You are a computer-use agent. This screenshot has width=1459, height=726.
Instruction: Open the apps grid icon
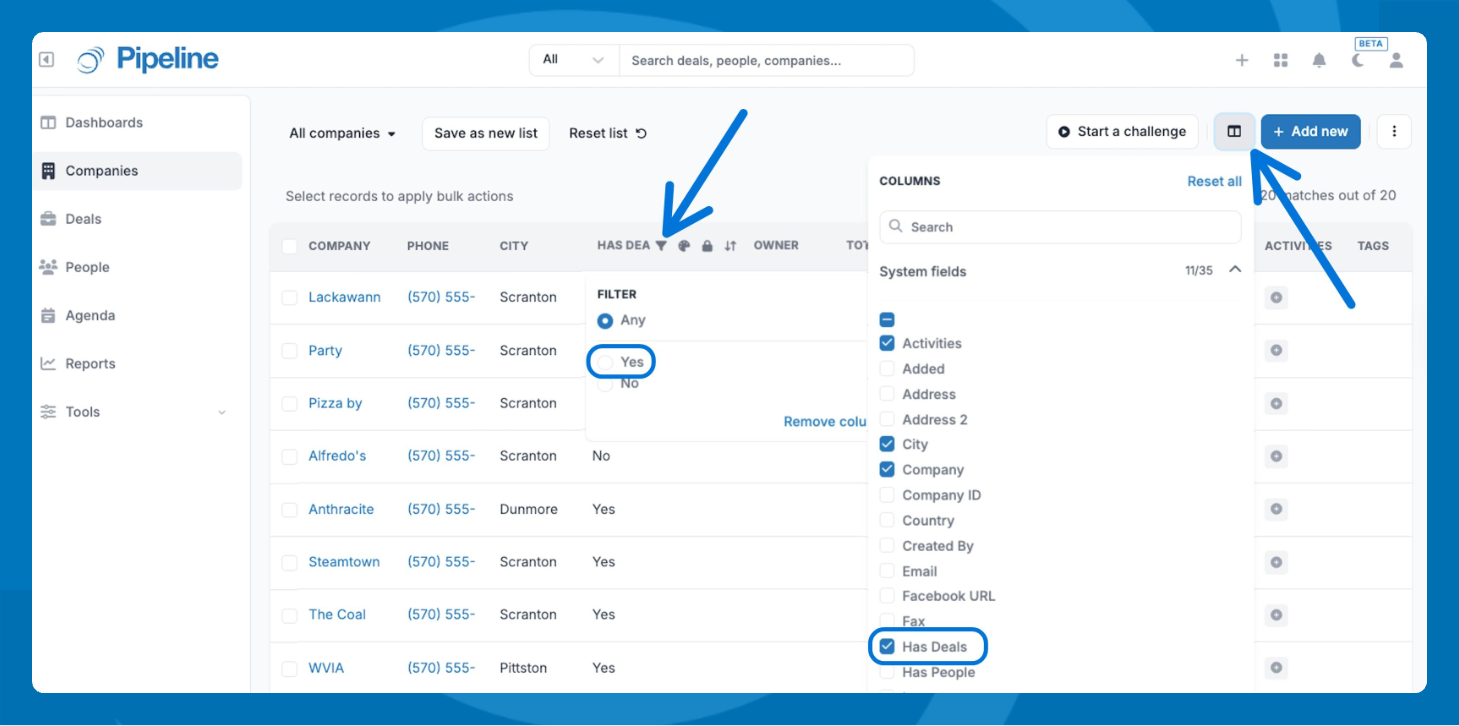point(1280,61)
